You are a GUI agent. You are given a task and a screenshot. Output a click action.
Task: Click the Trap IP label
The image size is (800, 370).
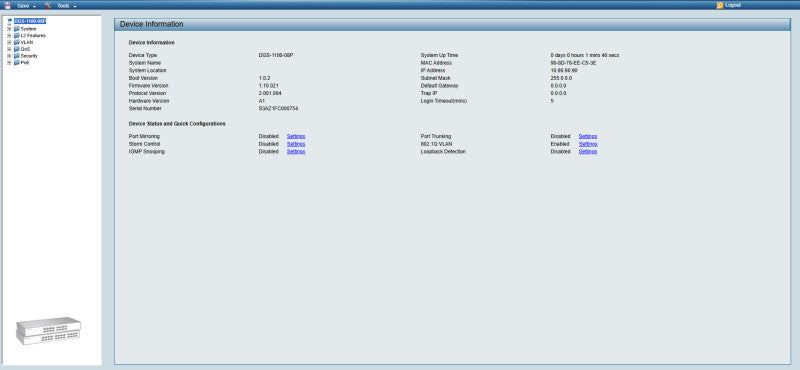pos(429,93)
